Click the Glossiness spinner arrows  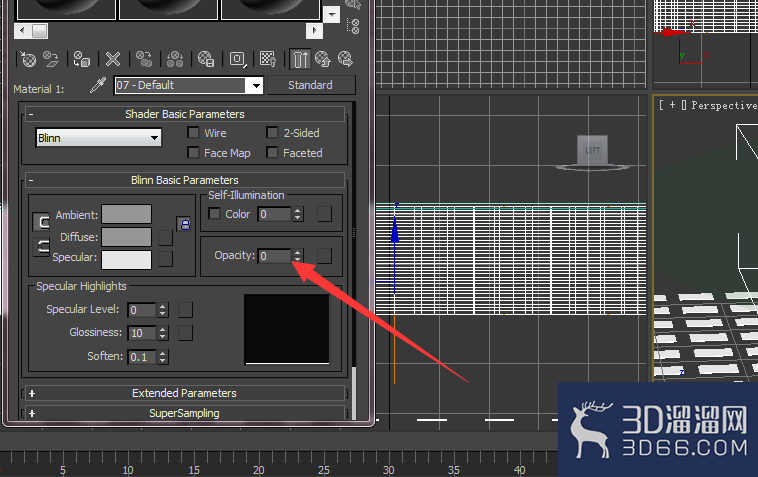coord(163,332)
